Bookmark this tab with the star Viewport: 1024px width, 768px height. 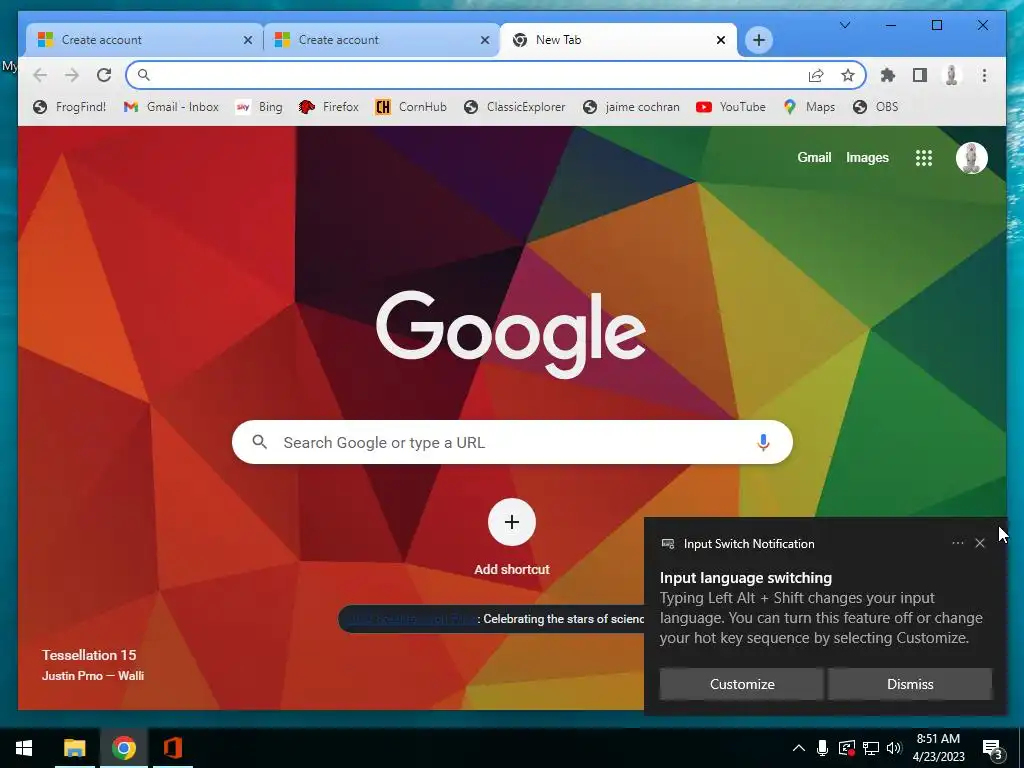click(x=848, y=75)
